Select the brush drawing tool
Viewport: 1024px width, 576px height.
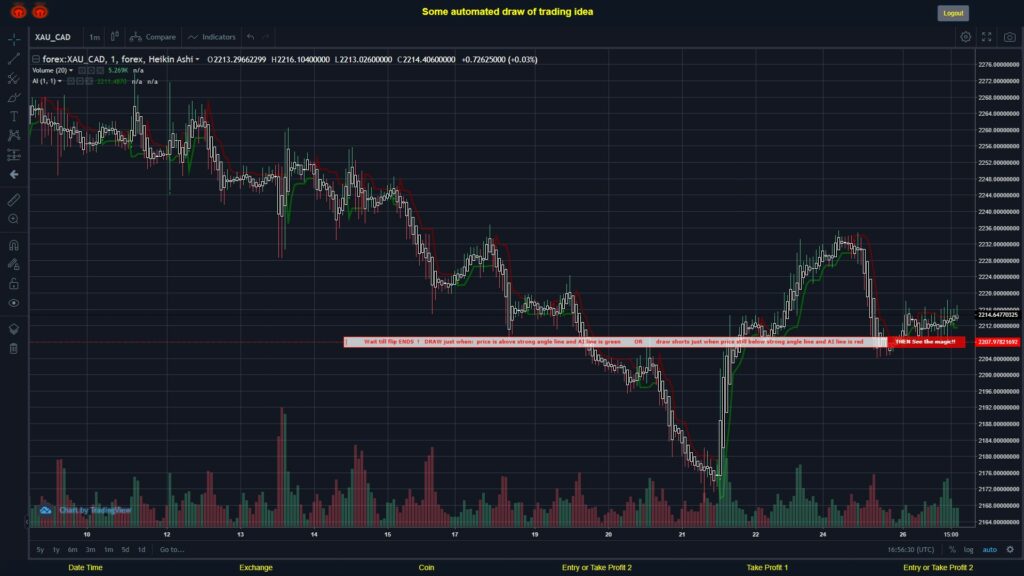[14, 97]
